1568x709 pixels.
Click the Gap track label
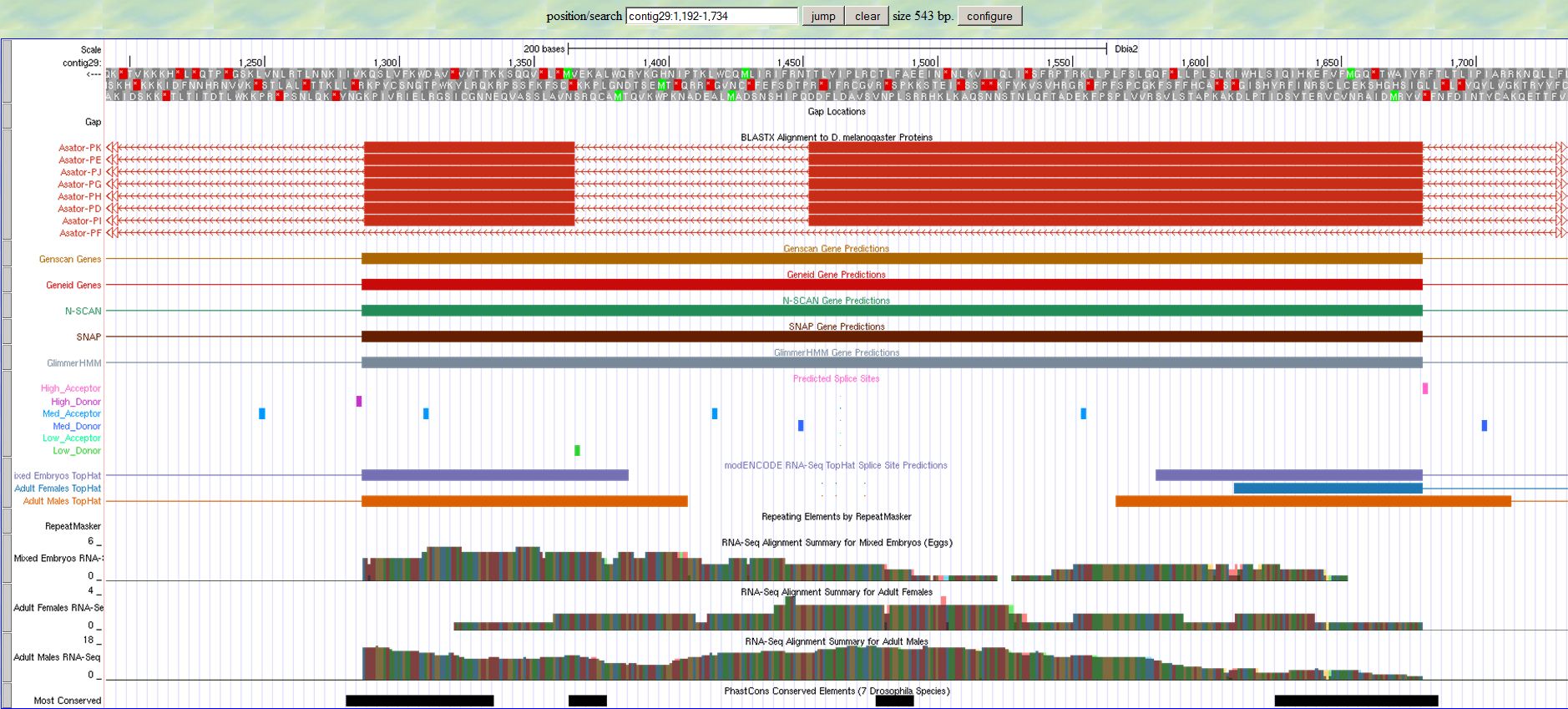[x=93, y=122]
